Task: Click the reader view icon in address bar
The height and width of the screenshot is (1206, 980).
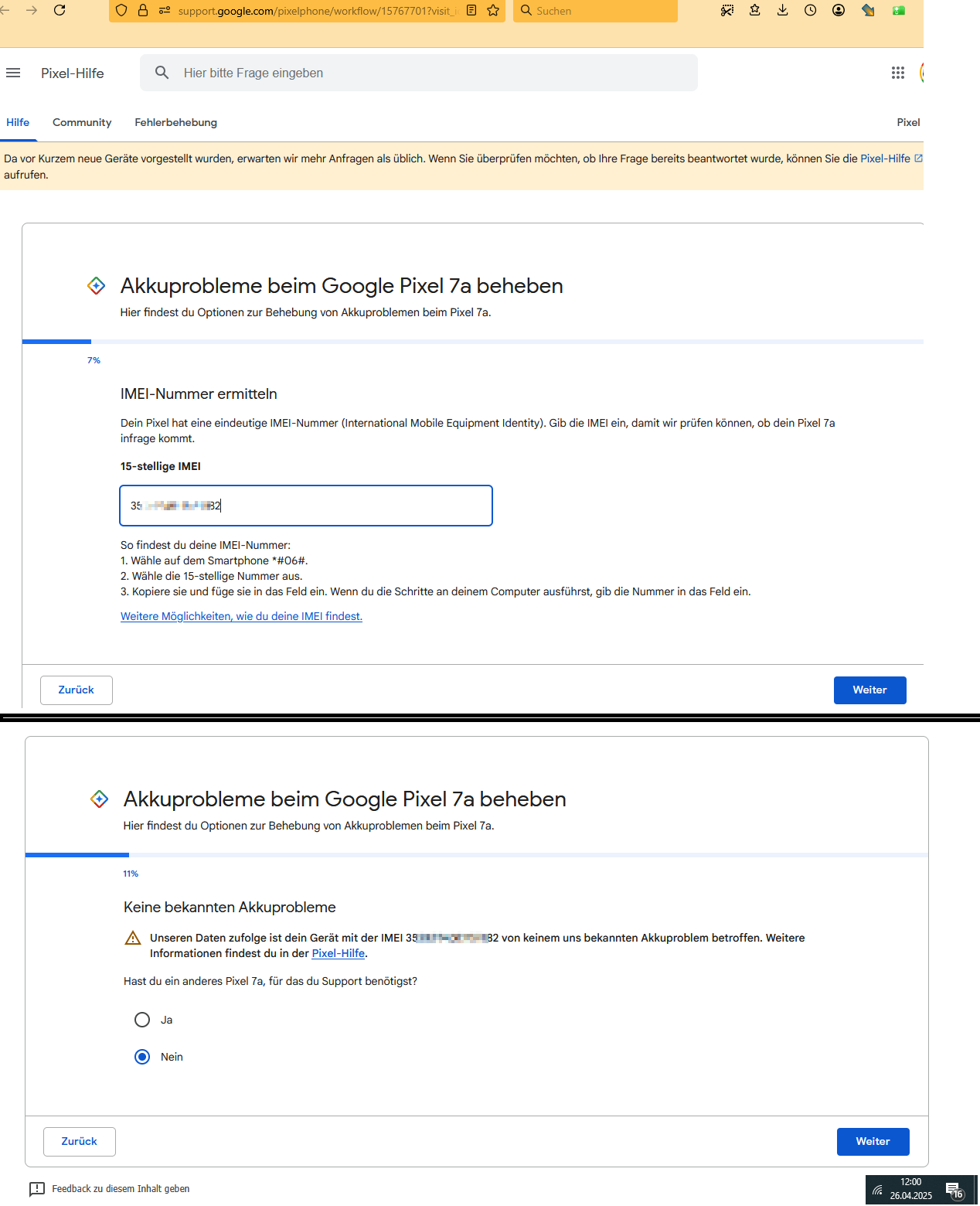Action: point(471,11)
